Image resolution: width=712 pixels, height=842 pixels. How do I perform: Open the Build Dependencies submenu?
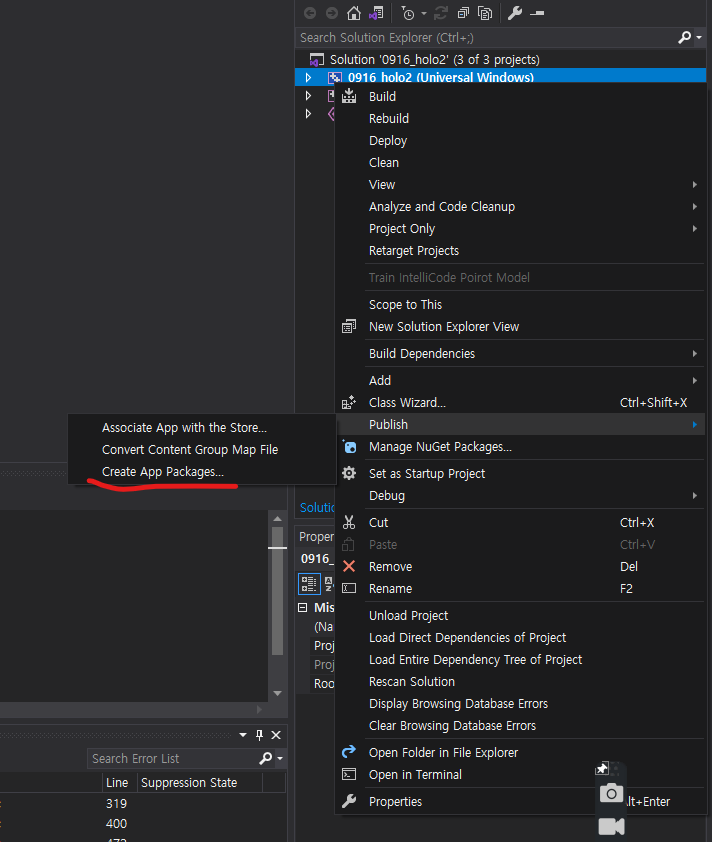click(x=520, y=353)
